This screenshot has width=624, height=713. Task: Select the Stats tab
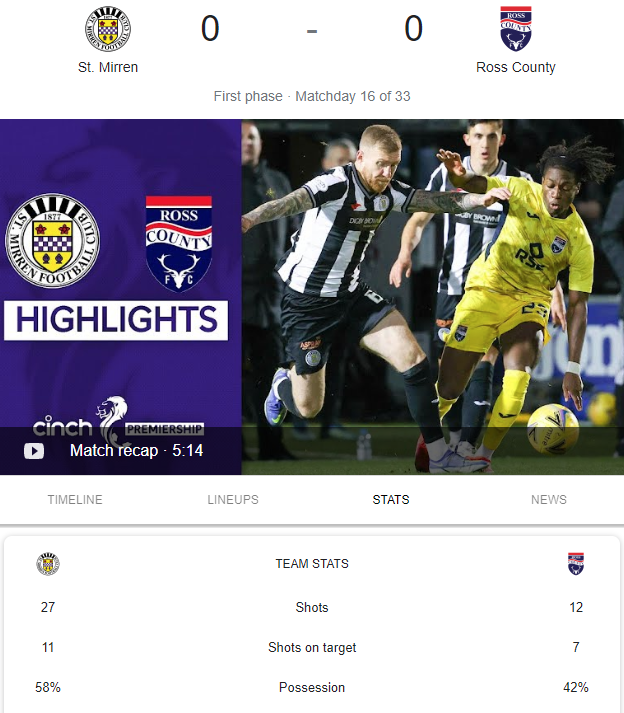[391, 499]
